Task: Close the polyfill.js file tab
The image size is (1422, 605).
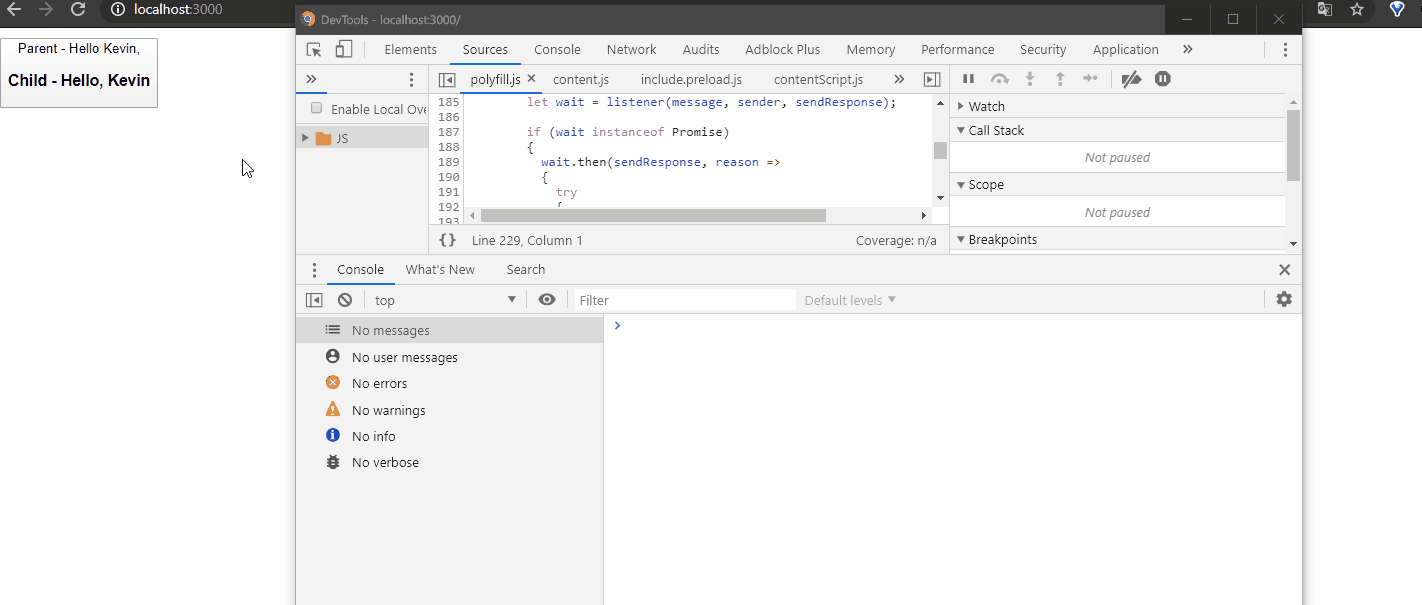Action: click(531, 78)
